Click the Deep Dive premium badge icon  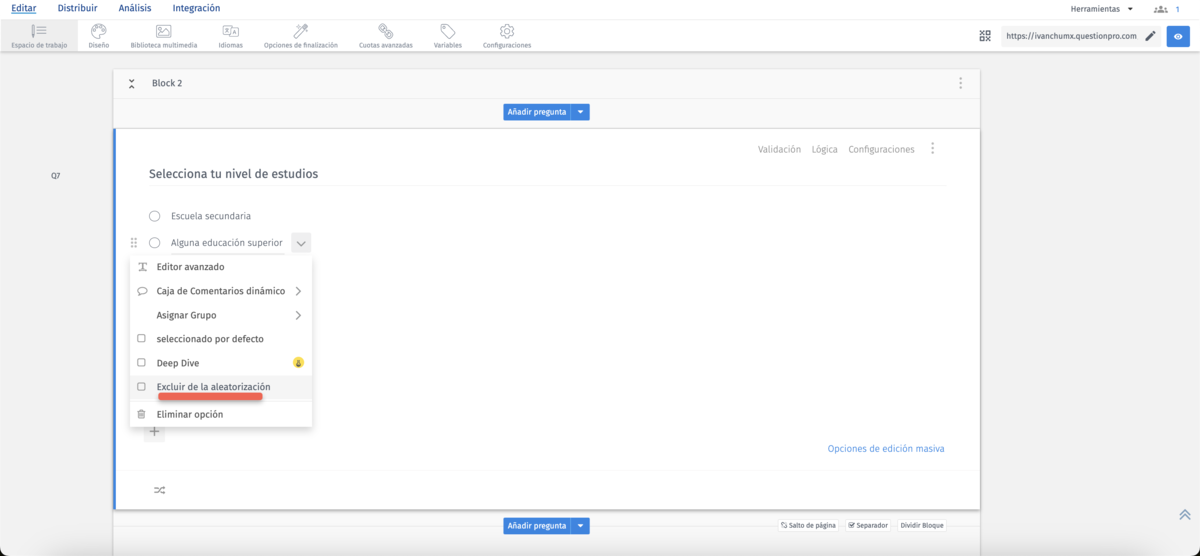[298, 363]
